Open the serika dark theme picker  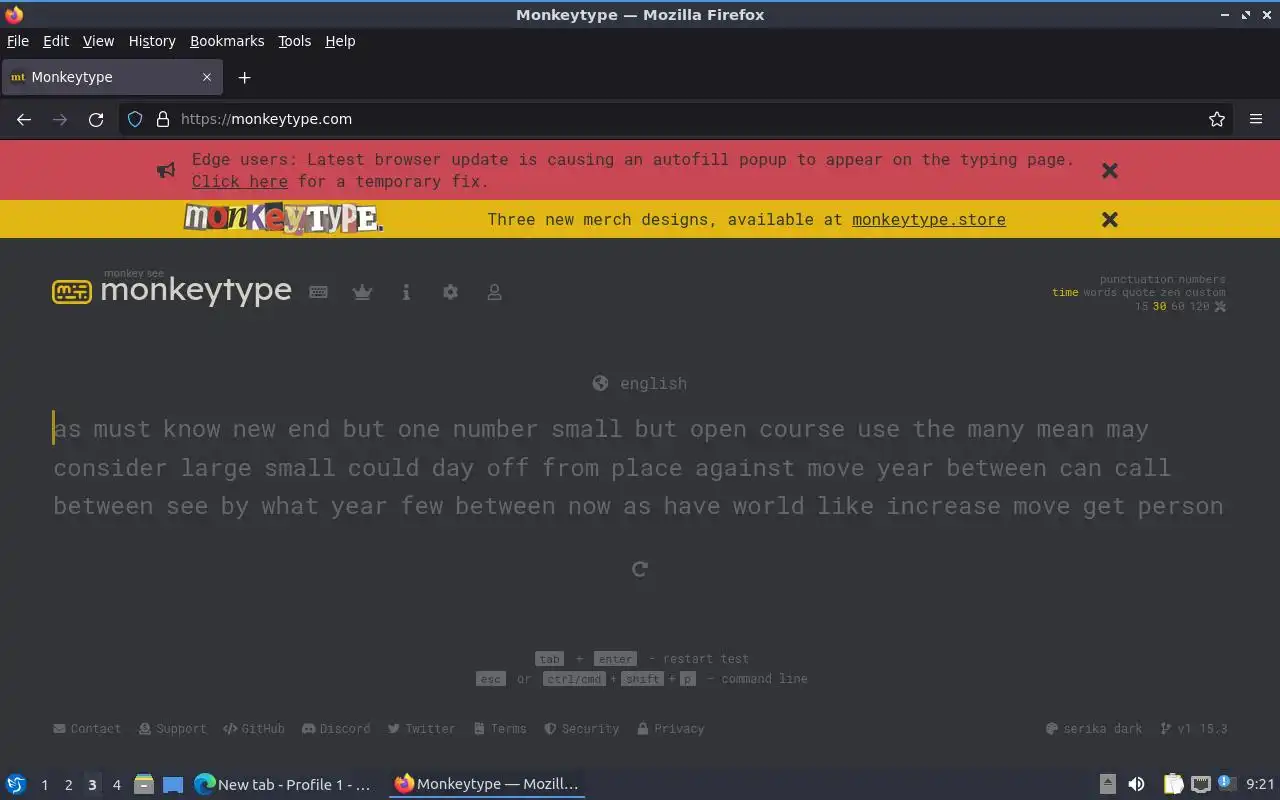(x=1094, y=729)
